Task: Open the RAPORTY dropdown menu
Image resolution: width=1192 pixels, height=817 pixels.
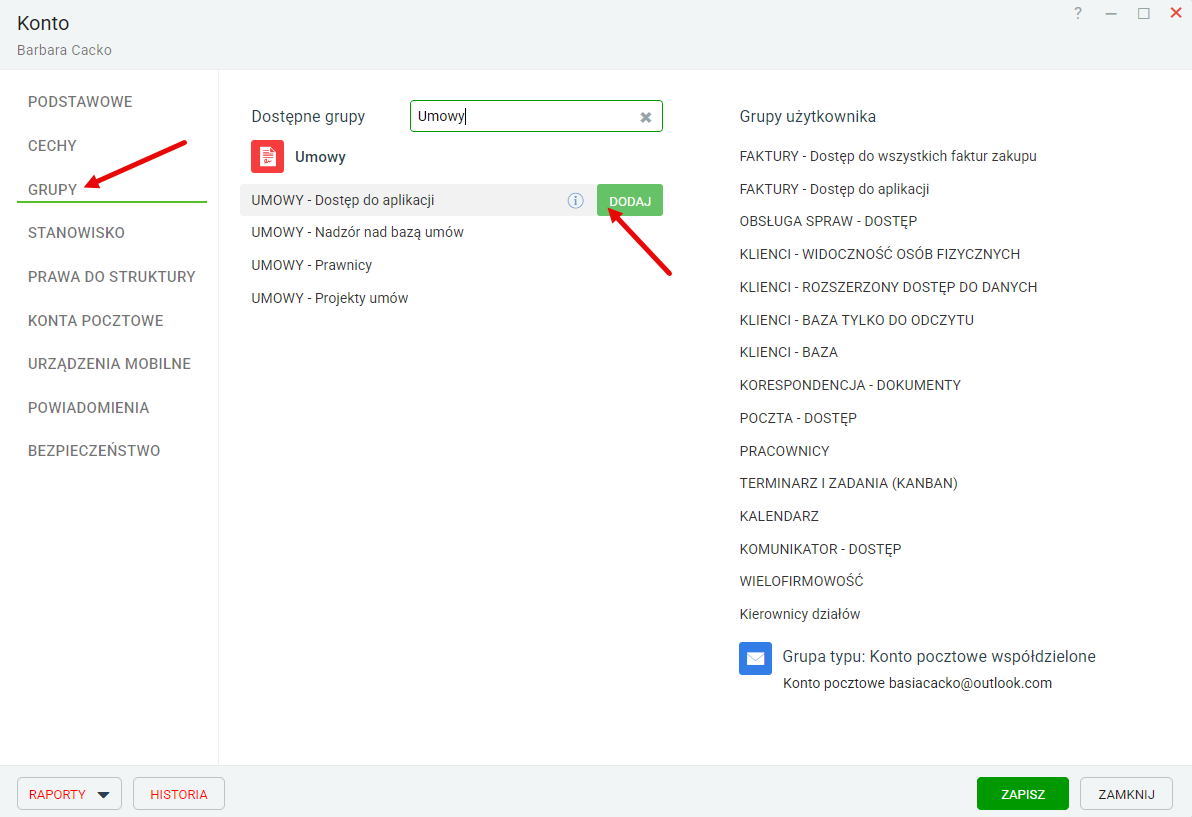Action: click(x=69, y=794)
